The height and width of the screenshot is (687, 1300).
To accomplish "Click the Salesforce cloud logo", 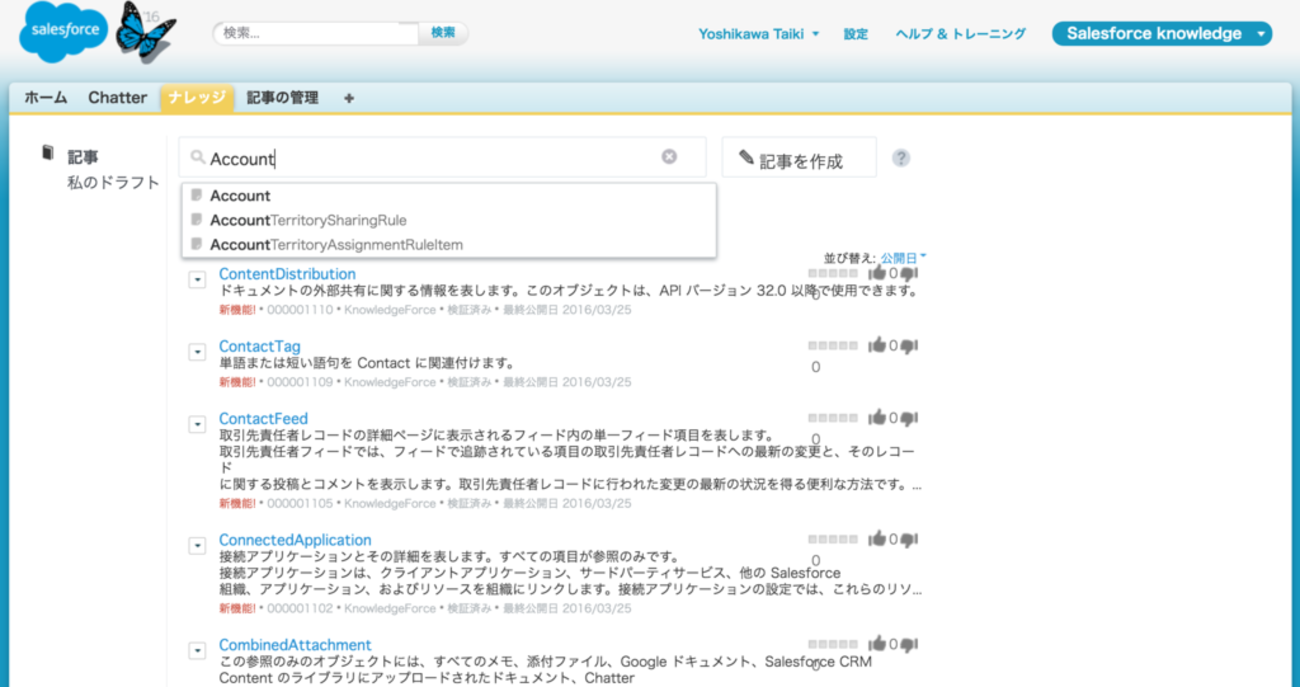I will click(64, 31).
